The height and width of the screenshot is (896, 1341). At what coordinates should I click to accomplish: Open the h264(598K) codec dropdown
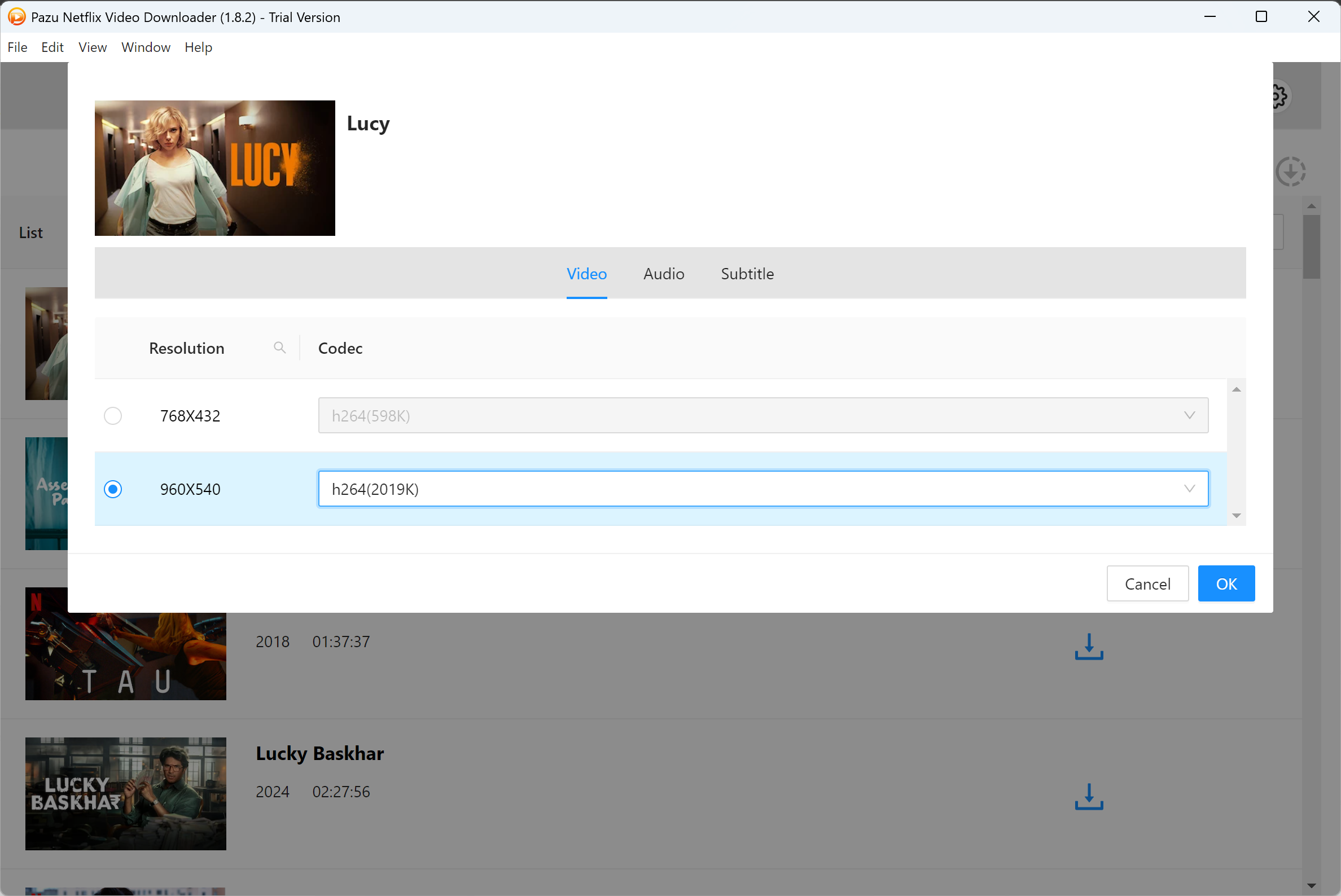[x=763, y=415]
